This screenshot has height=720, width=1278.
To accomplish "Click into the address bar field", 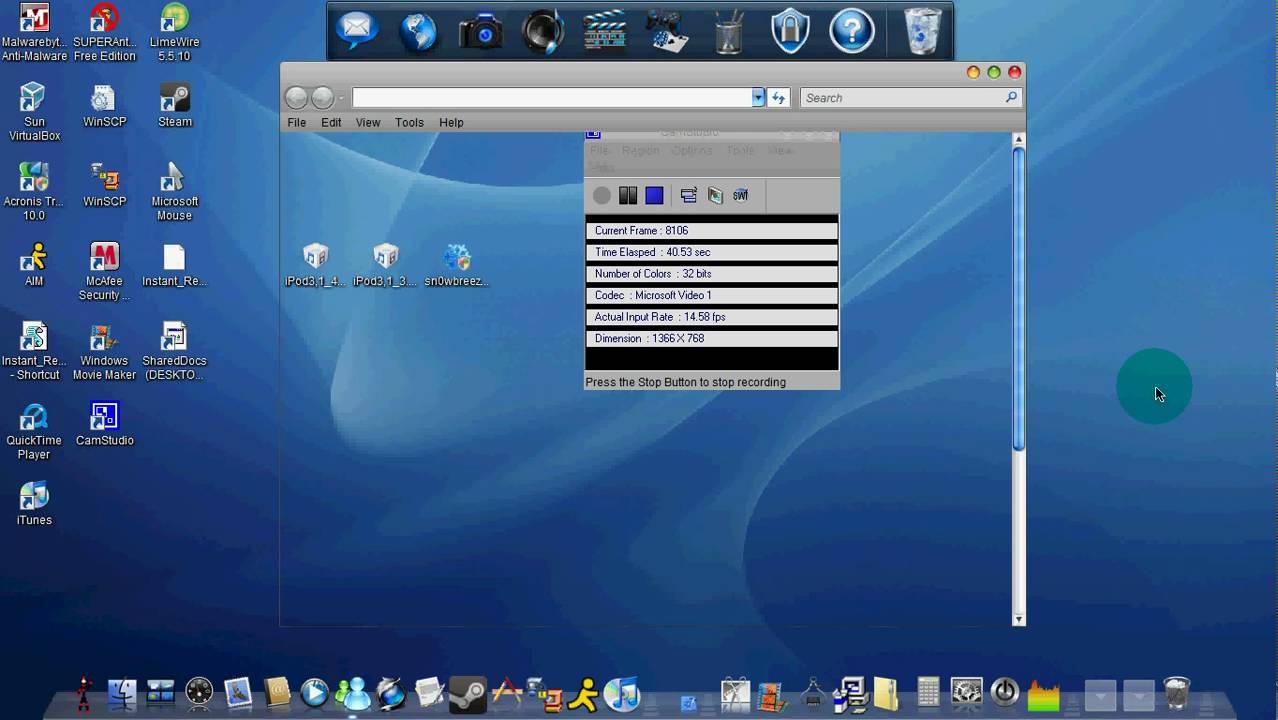I will [x=552, y=97].
